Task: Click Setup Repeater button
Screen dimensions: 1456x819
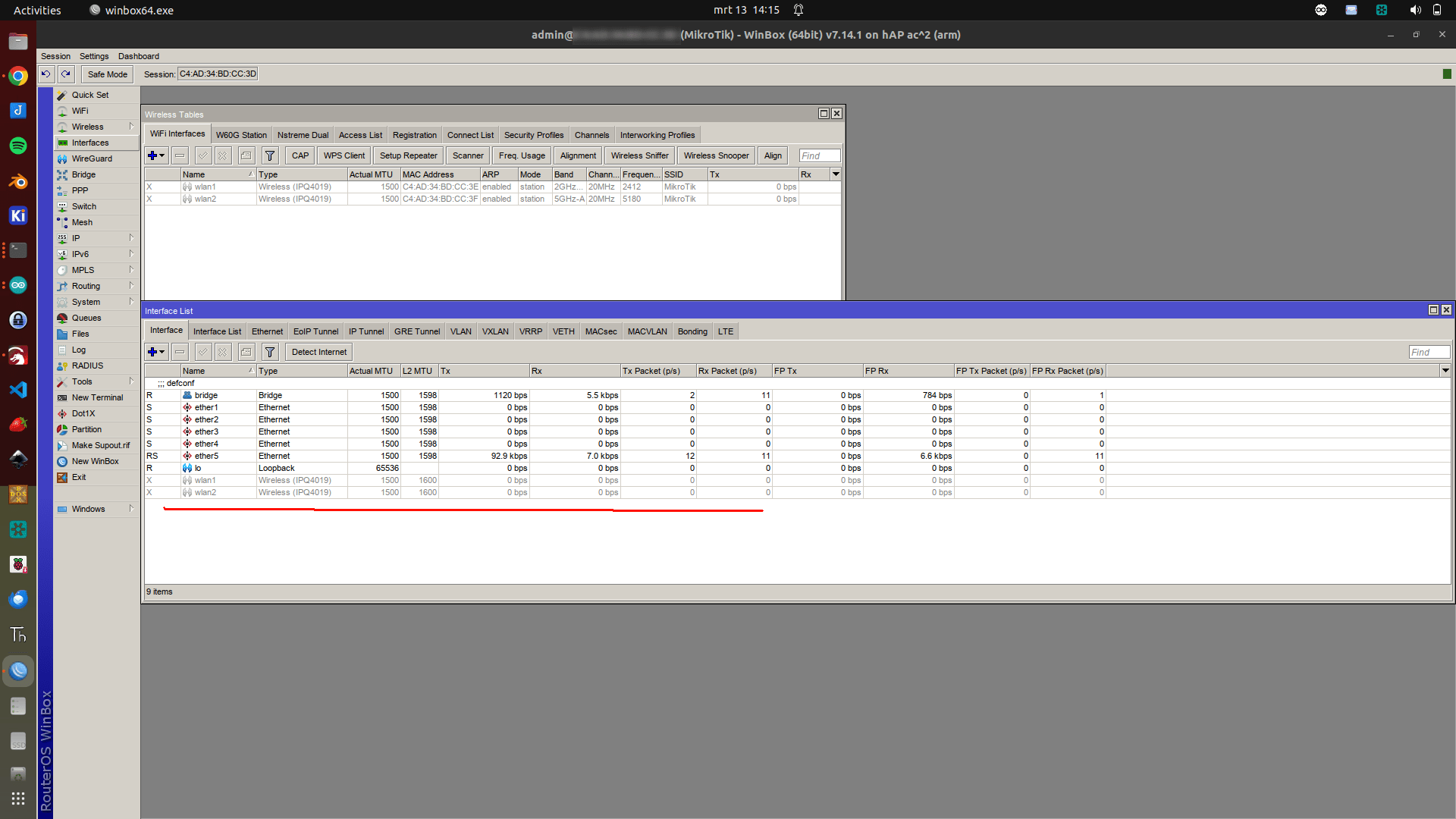Action: (409, 155)
